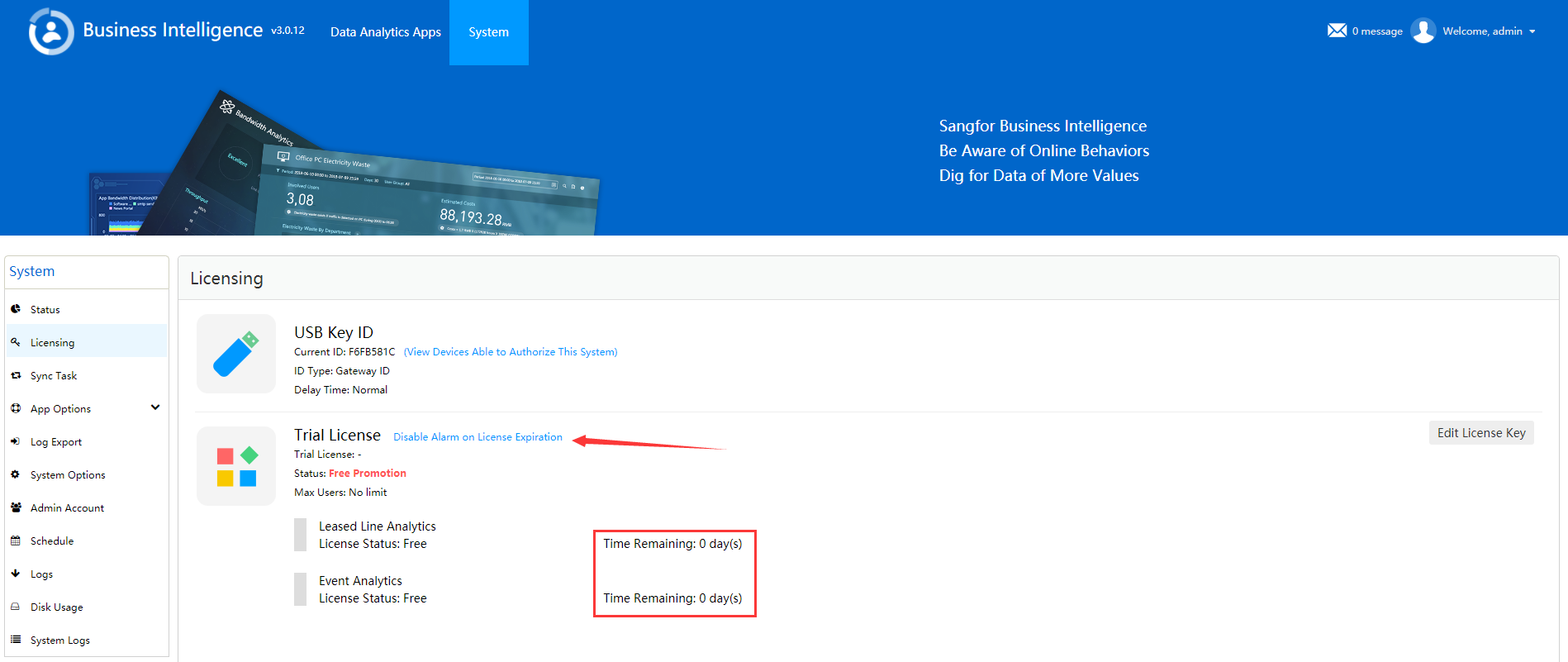Click the Licensing panel heading
The width and height of the screenshot is (1568, 662).
click(226, 279)
